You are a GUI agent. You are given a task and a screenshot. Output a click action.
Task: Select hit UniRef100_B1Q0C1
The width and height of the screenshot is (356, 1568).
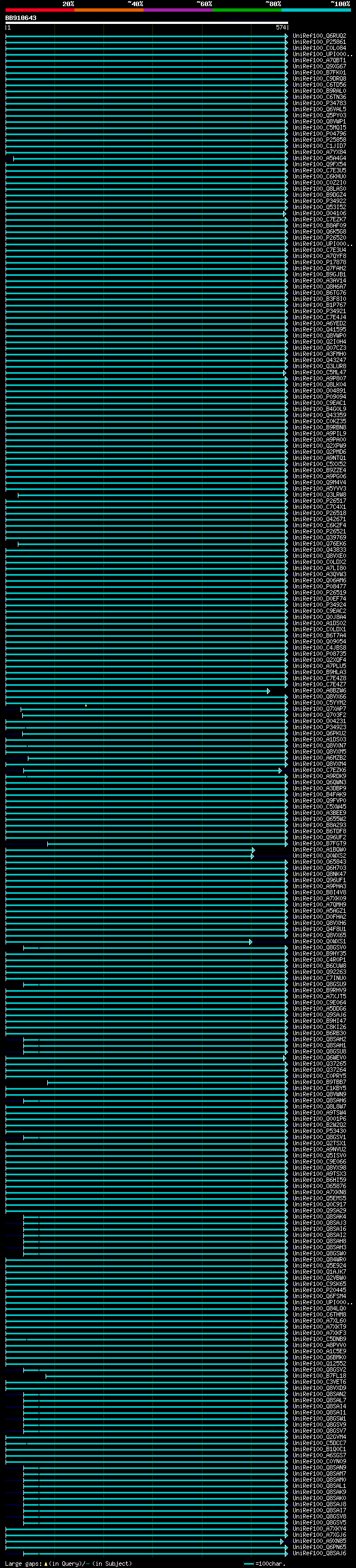(319, 1449)
